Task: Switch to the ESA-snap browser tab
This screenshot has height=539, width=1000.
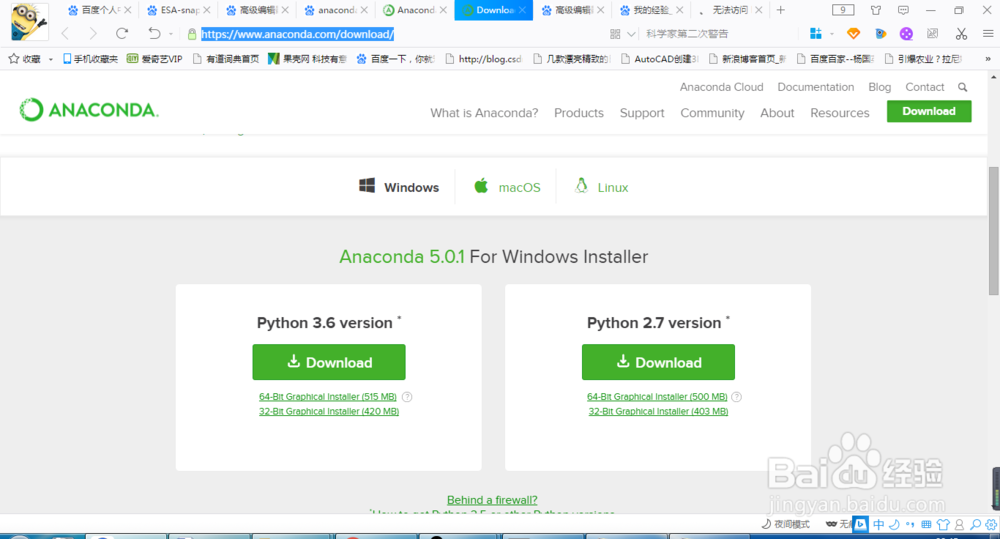Action: (179, 10)
